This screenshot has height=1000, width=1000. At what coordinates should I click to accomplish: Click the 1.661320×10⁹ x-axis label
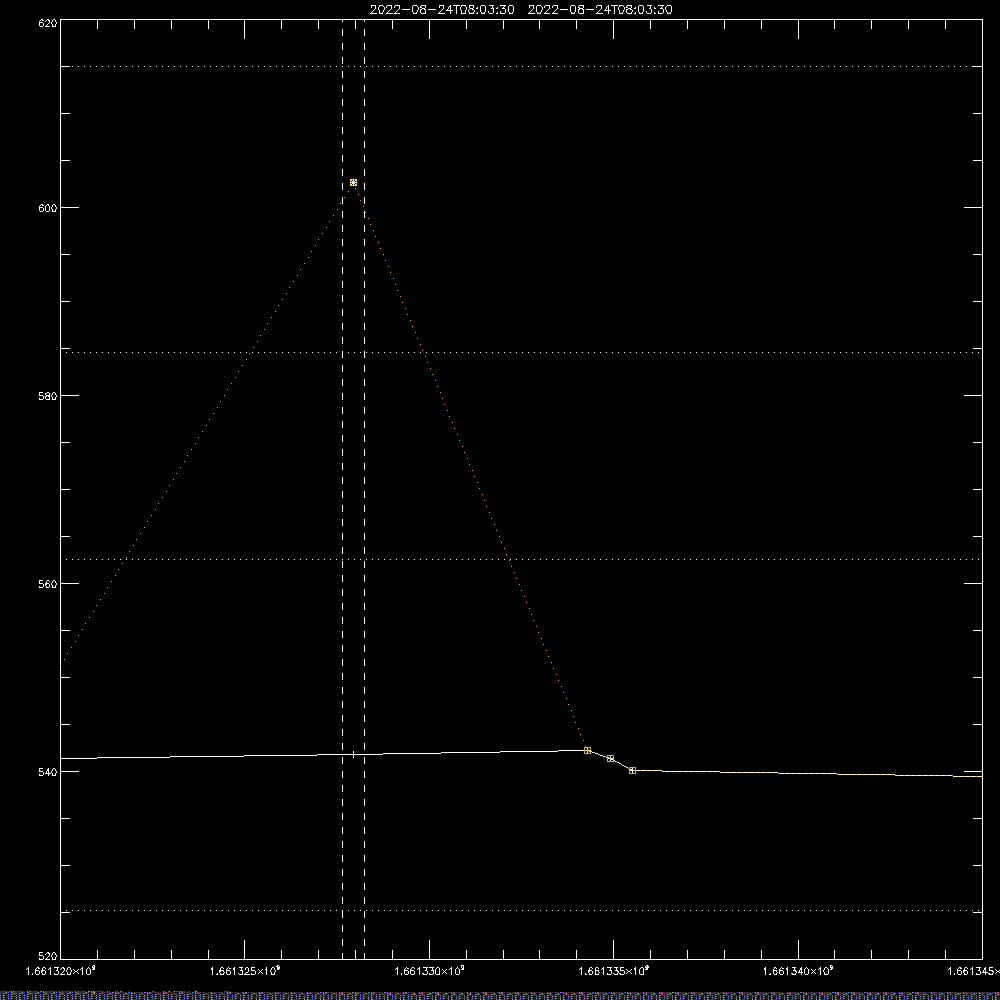coord(61,971)
